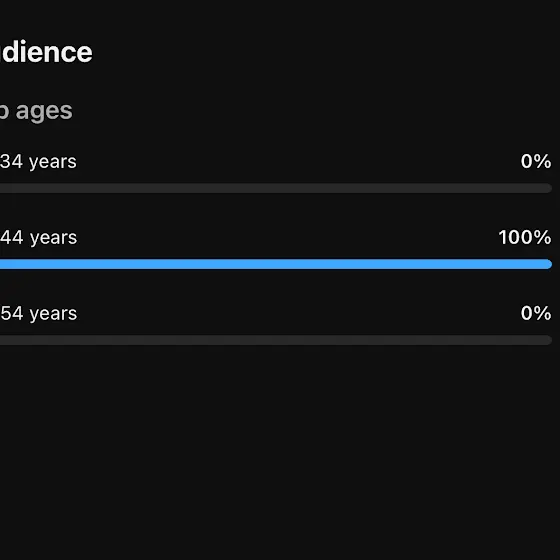Click the partially visible Audience heading

[x=46, y=52]
